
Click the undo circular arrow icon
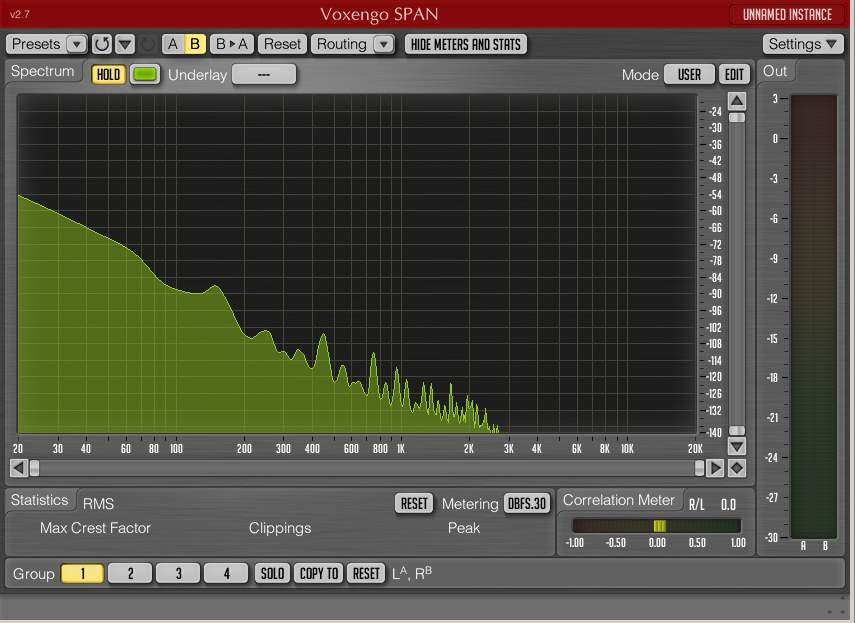[x=102, y=44]
